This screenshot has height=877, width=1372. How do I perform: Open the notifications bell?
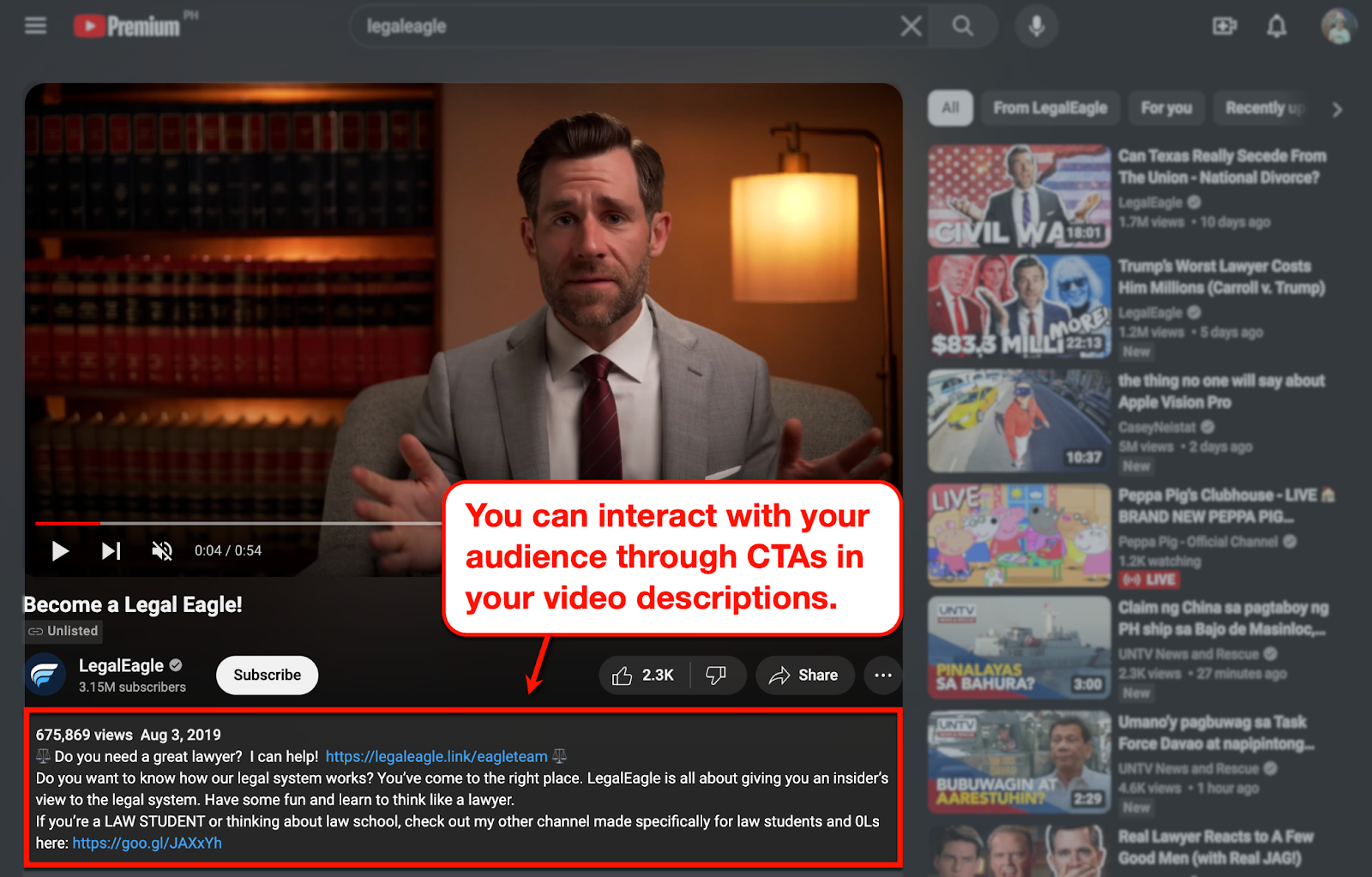point(1277,27)
